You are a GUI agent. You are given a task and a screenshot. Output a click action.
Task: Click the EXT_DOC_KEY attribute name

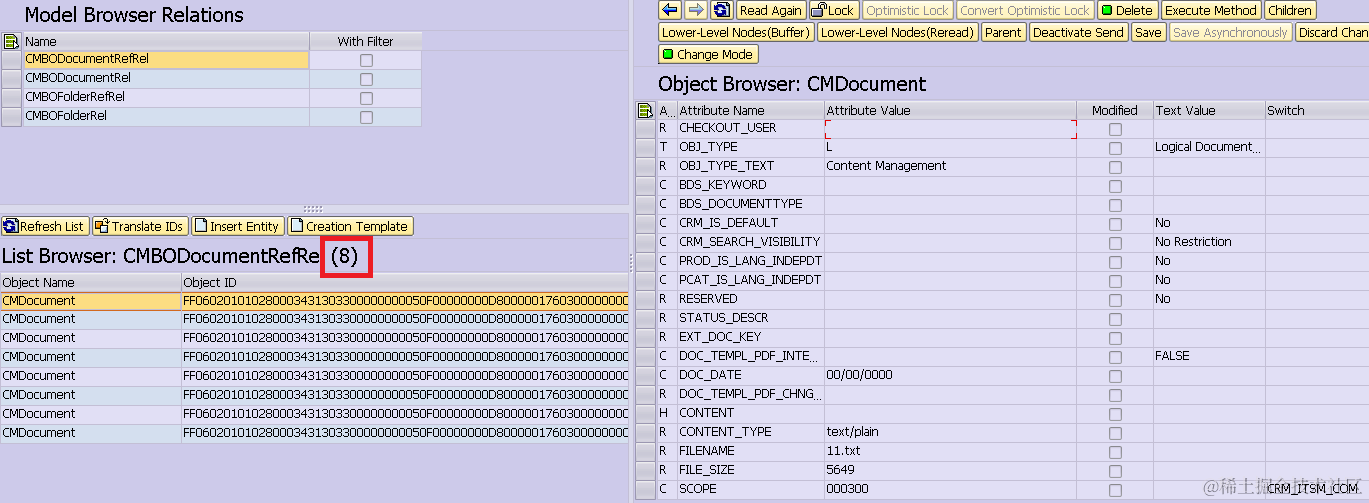click(720, 337)
